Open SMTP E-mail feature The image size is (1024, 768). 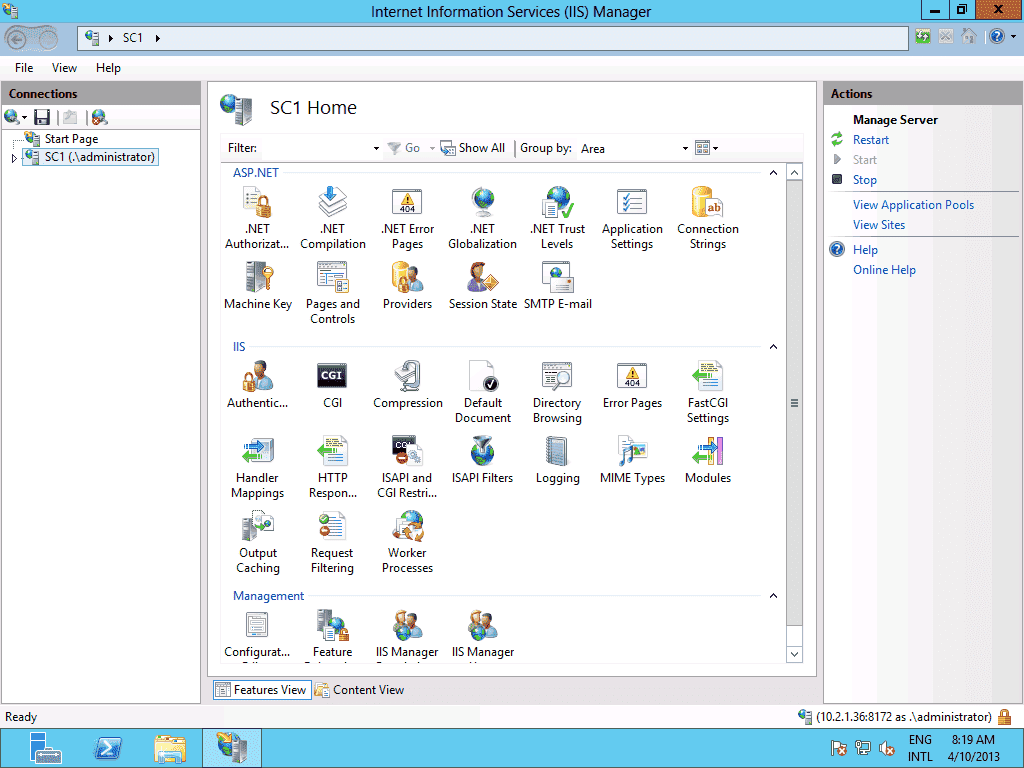click(x=558, y=285)
